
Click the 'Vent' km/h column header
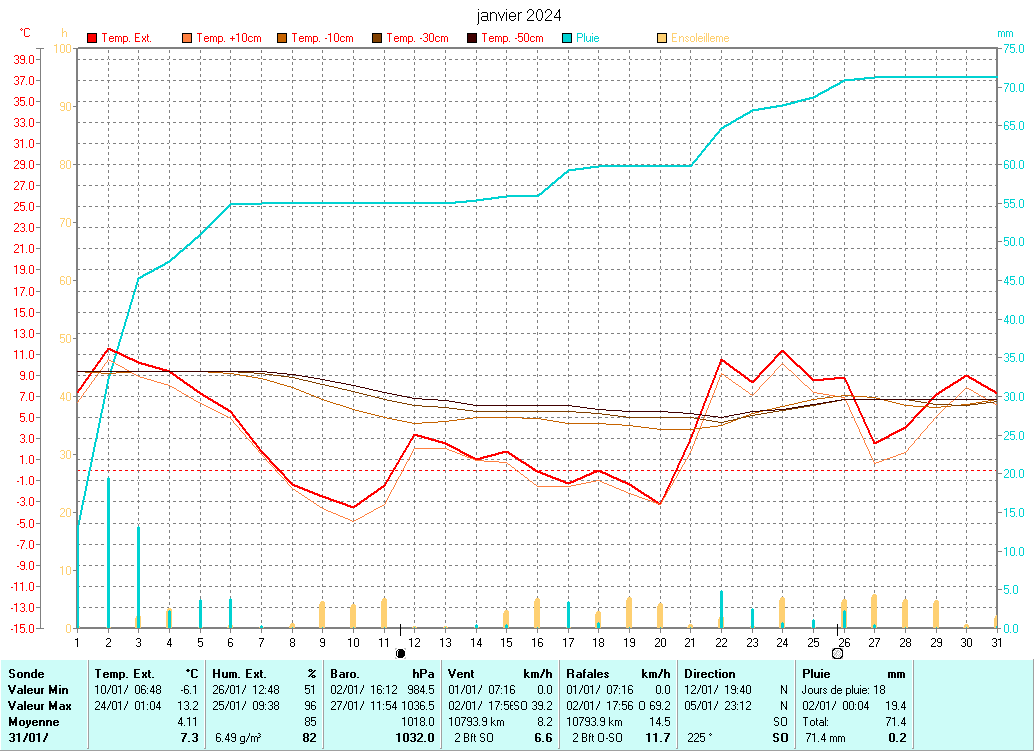click(462, 674)
